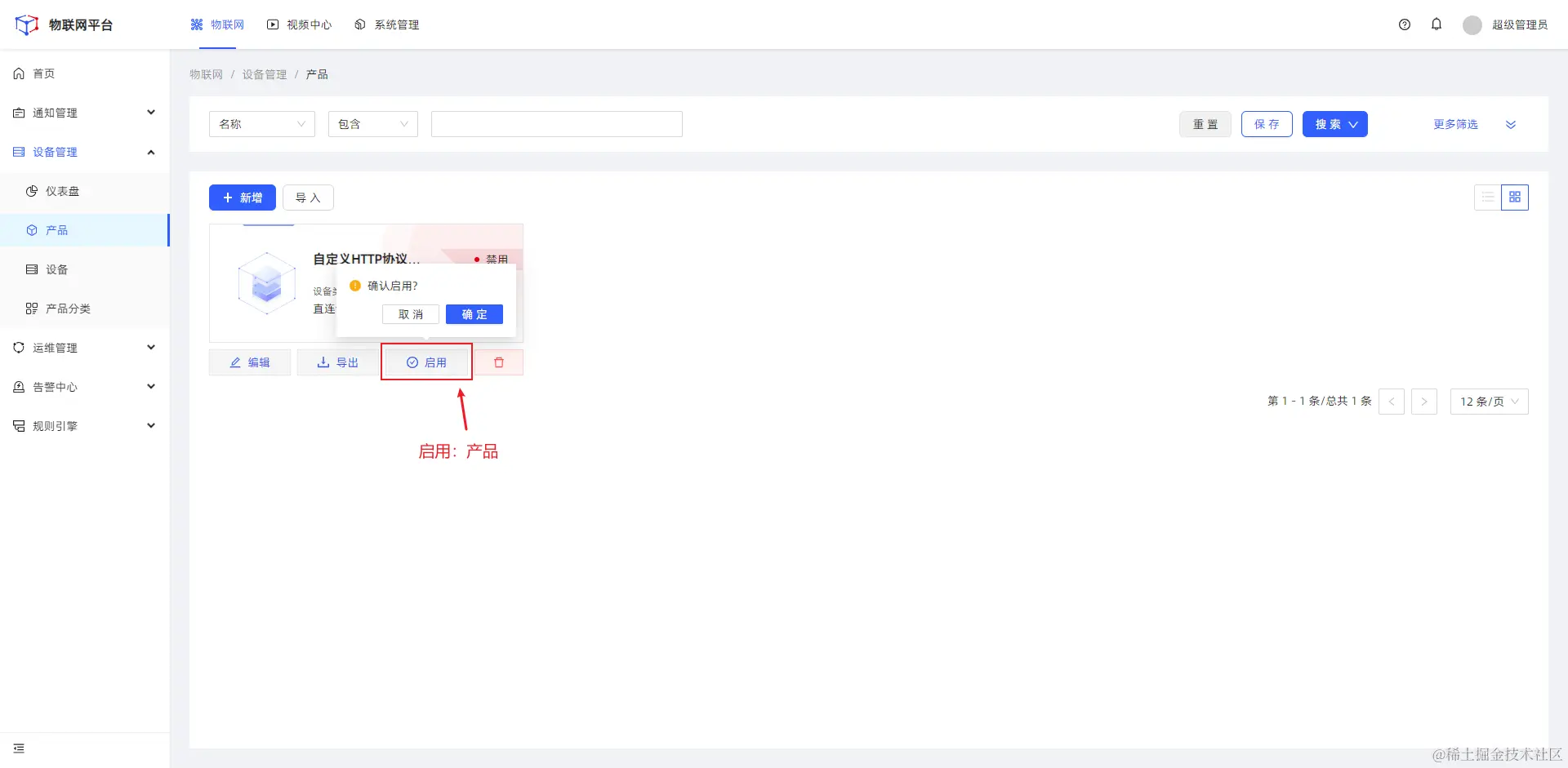
Task: Click the 仪表盘 dashboard icon
Action: click(x=32, y=191)
